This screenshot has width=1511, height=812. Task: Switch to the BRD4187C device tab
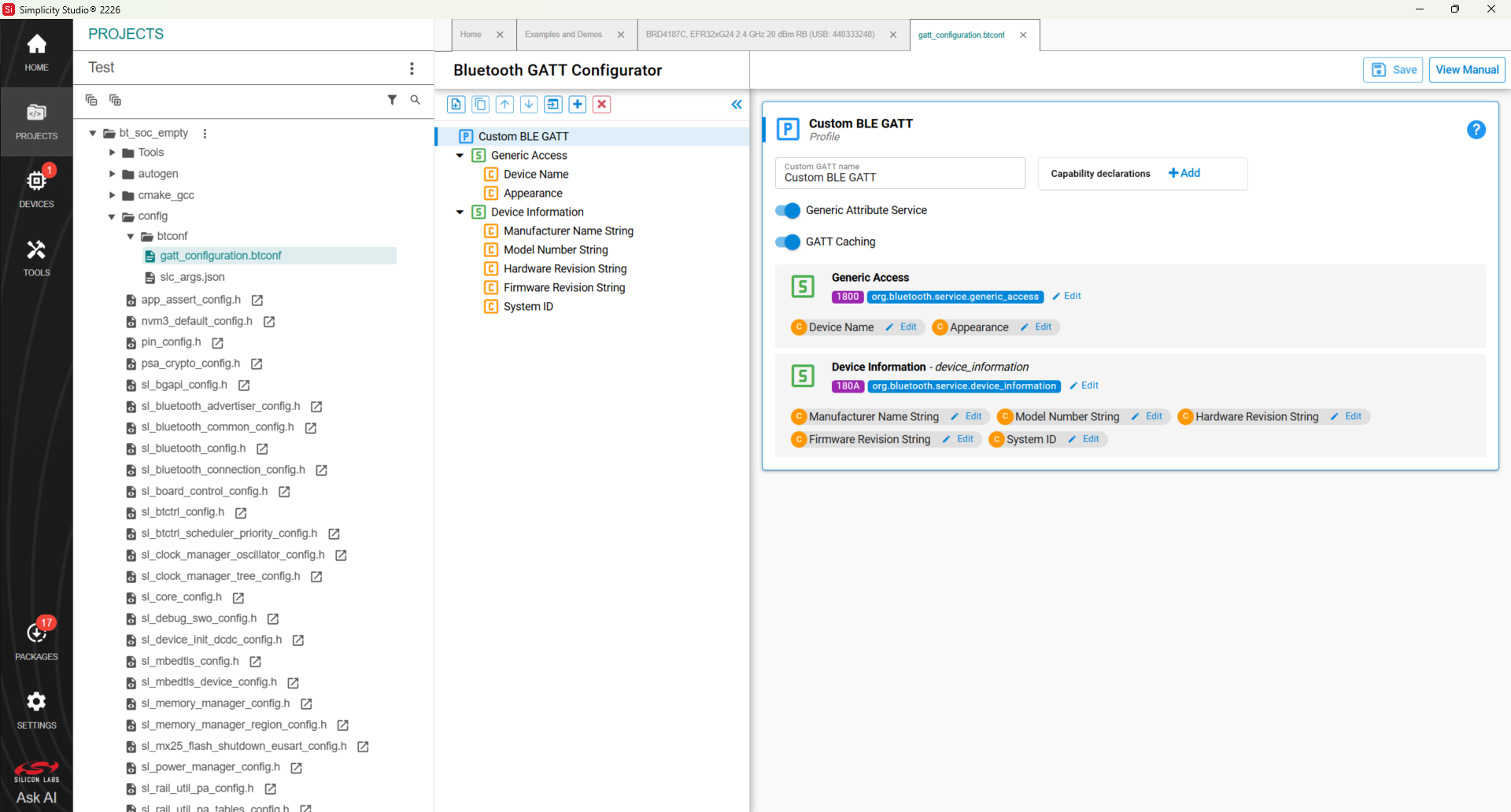tap(760, 35)
